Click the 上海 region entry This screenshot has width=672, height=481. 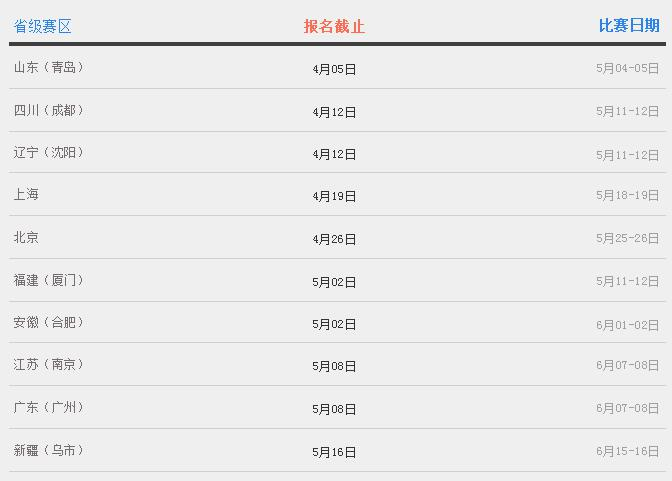pos(26,194)
